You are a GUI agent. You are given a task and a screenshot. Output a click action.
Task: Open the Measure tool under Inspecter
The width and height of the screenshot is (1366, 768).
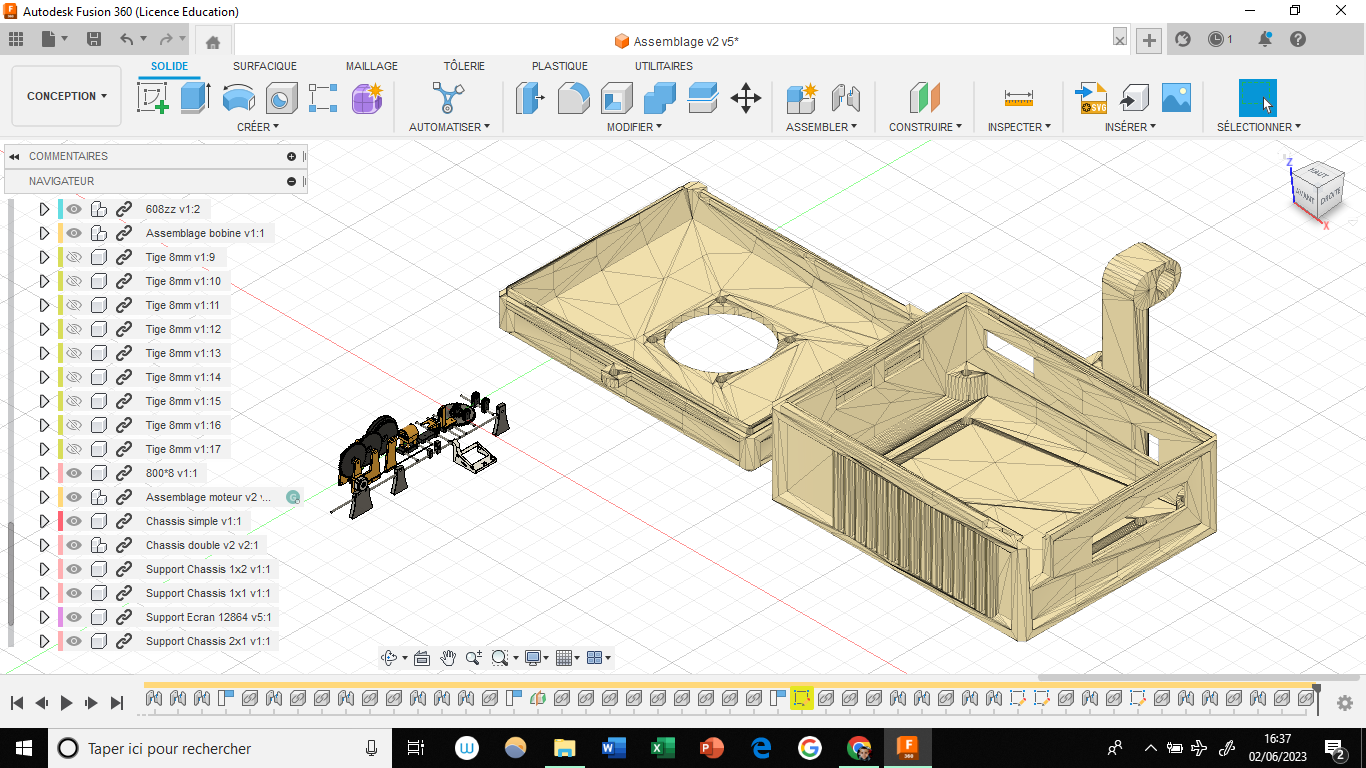tap(1019, 98)
